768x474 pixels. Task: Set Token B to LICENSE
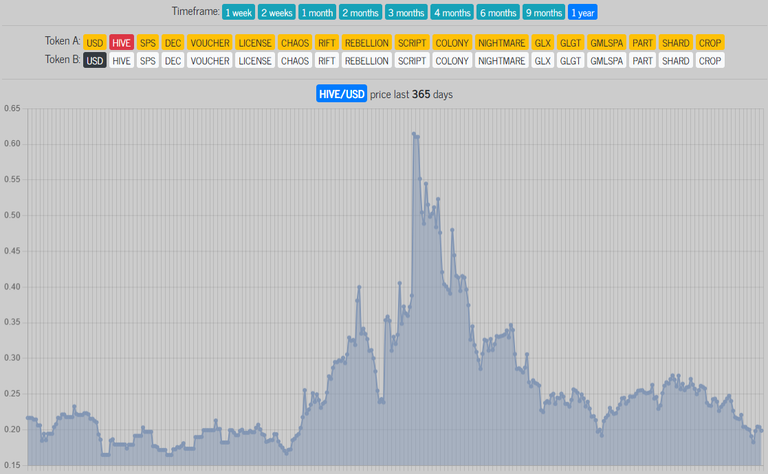click(x=255, y=61)
